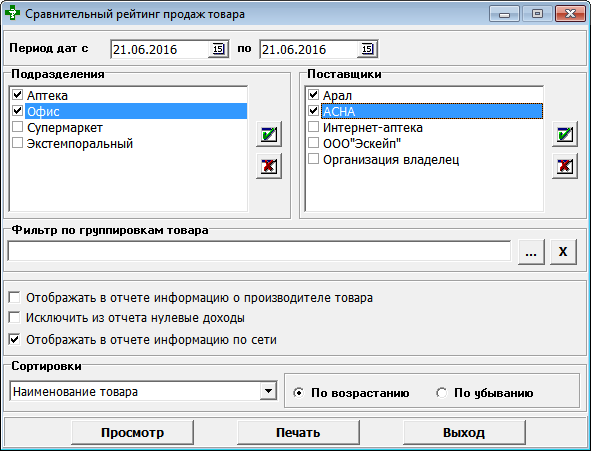The width and height of the screenshot is (591, 451).
Task: Click the product grouping filter field
Action: 259,251
